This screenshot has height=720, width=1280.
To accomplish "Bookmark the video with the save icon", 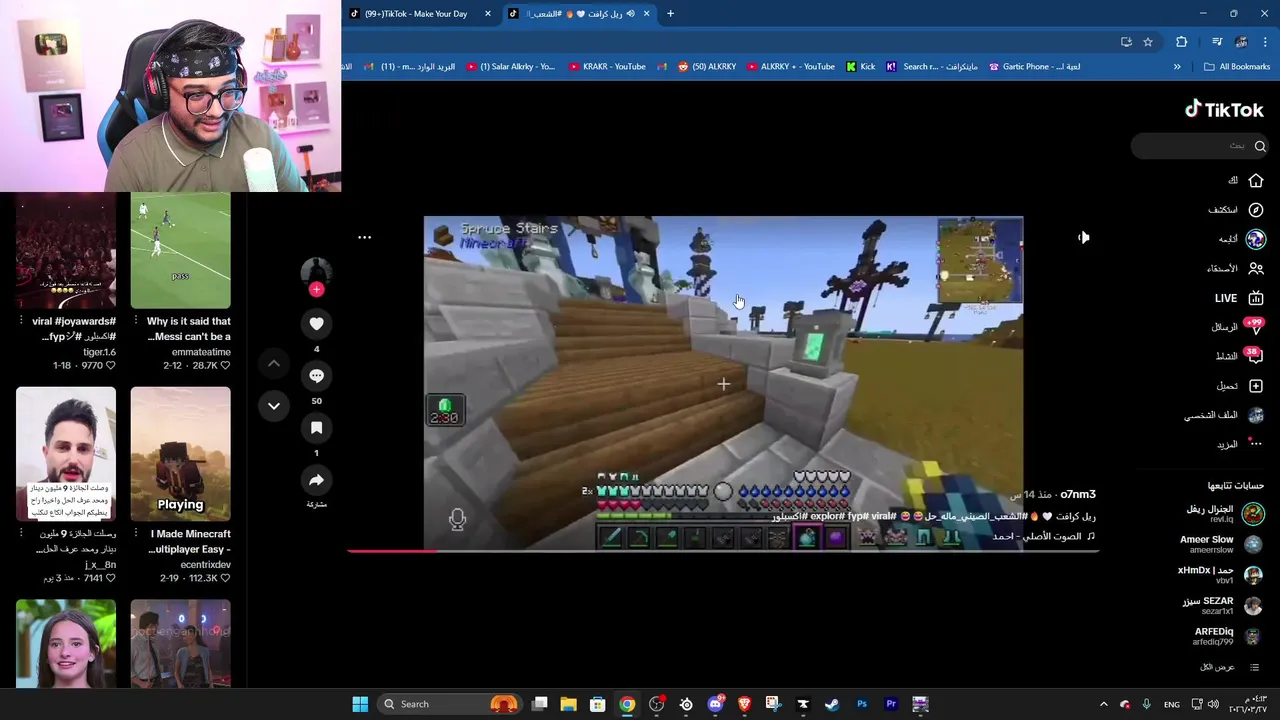I will 316,428.
